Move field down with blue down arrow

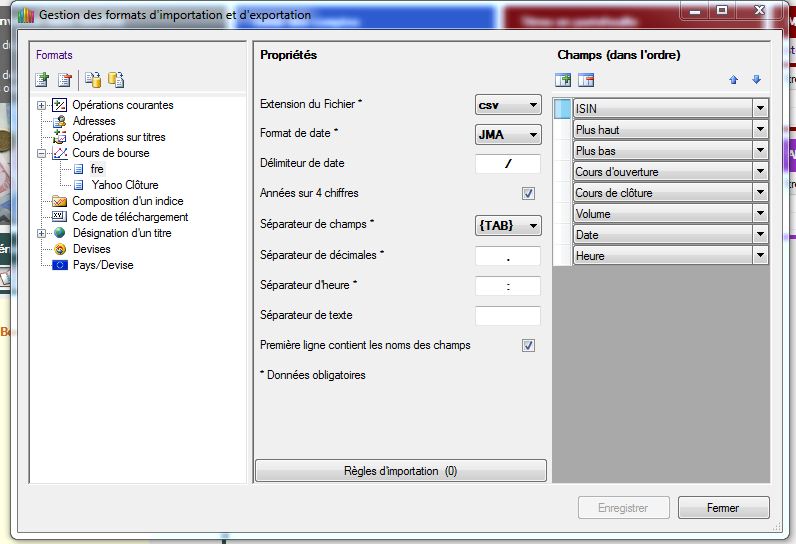point(756,80)
